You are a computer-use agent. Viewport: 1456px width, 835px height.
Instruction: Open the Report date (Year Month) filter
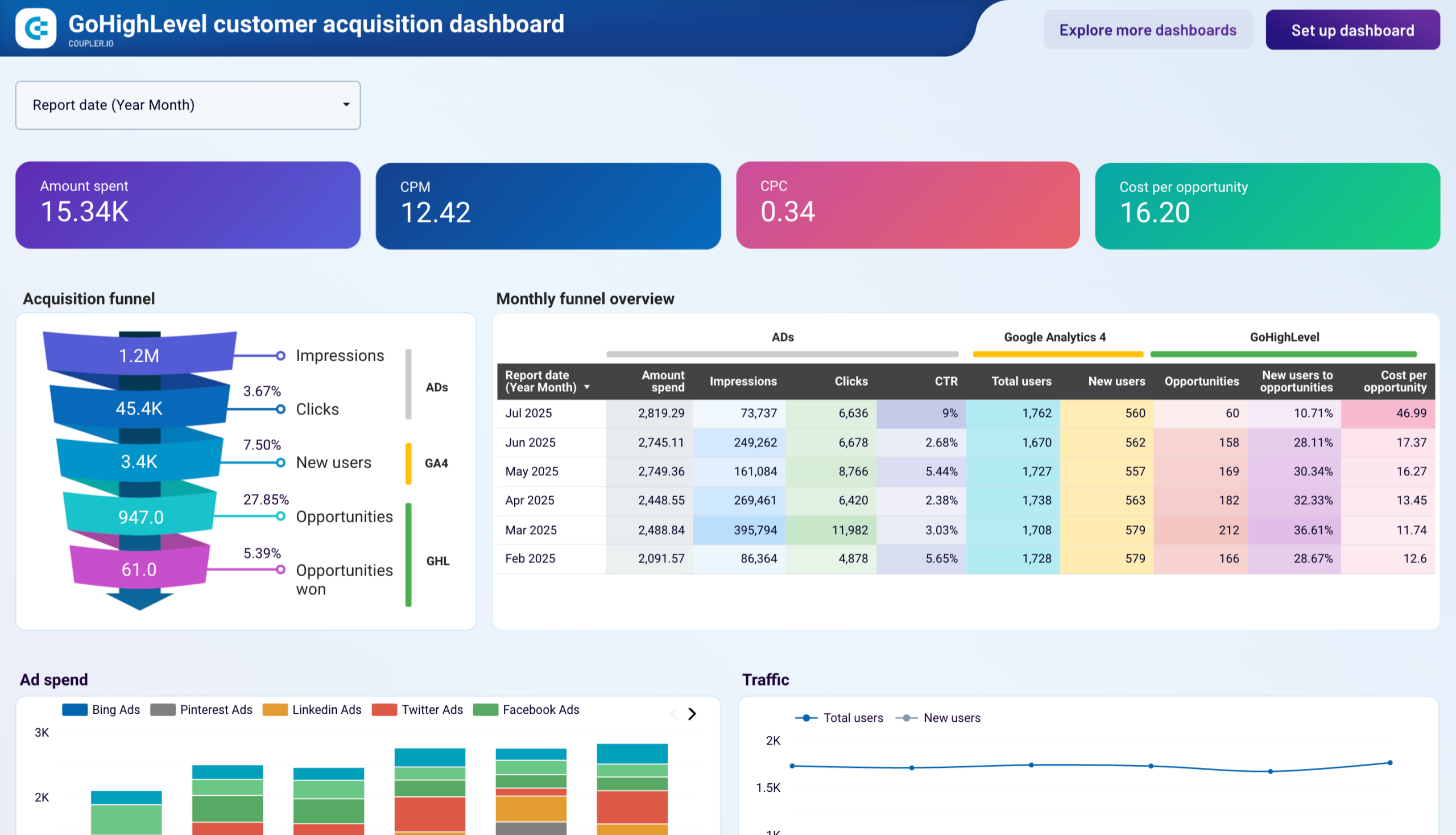[x=188, y=105]
